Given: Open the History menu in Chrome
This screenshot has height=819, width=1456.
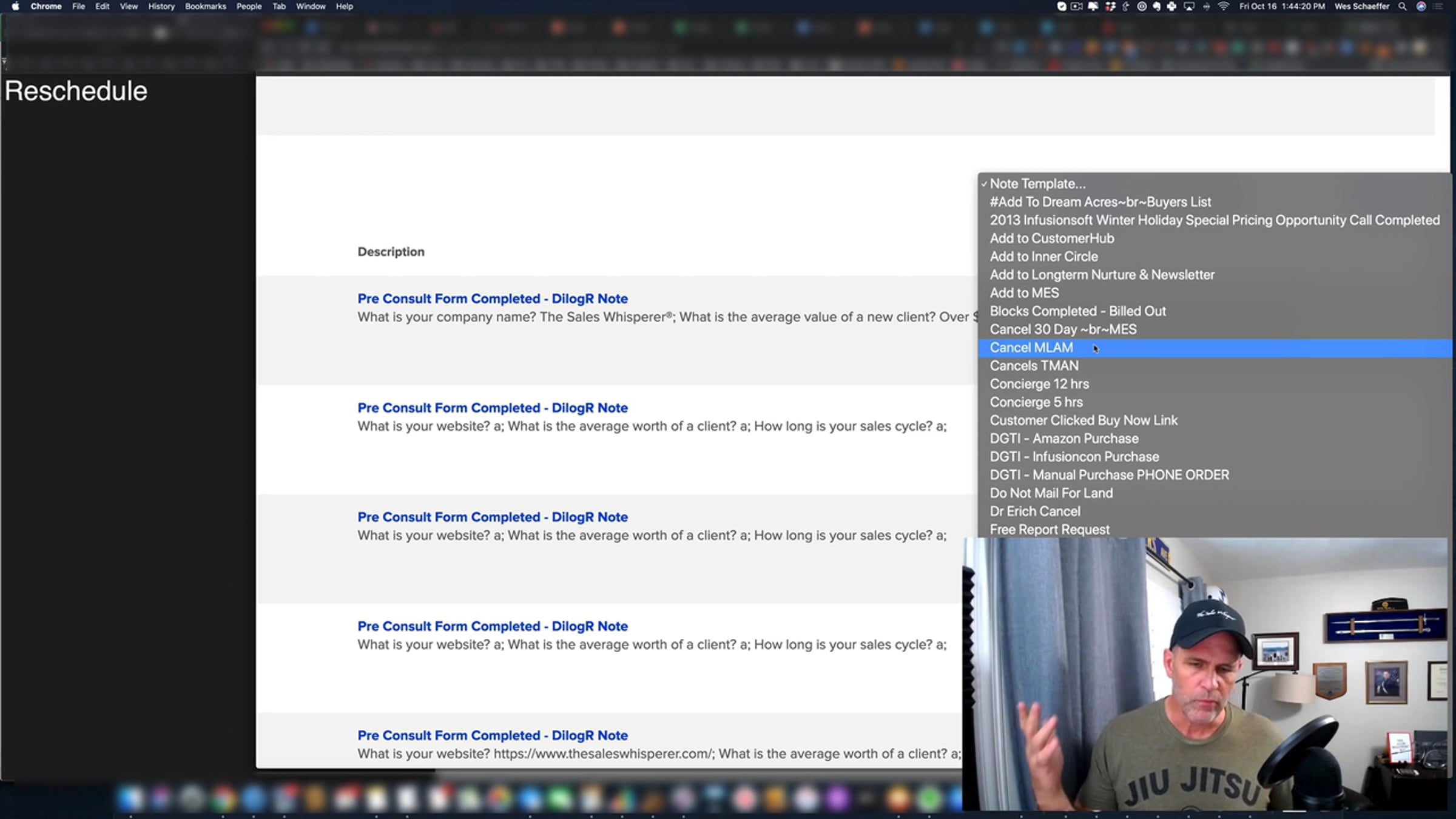Looking at the screenshot, I should tap(161, 6).
